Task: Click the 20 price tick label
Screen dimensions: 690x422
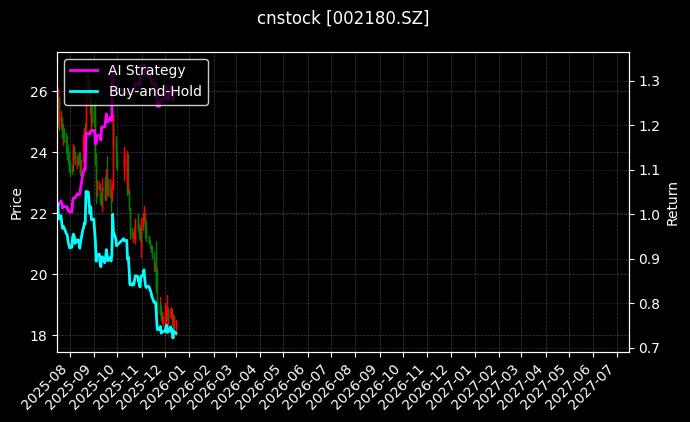Action: click(x=38, y=274)
